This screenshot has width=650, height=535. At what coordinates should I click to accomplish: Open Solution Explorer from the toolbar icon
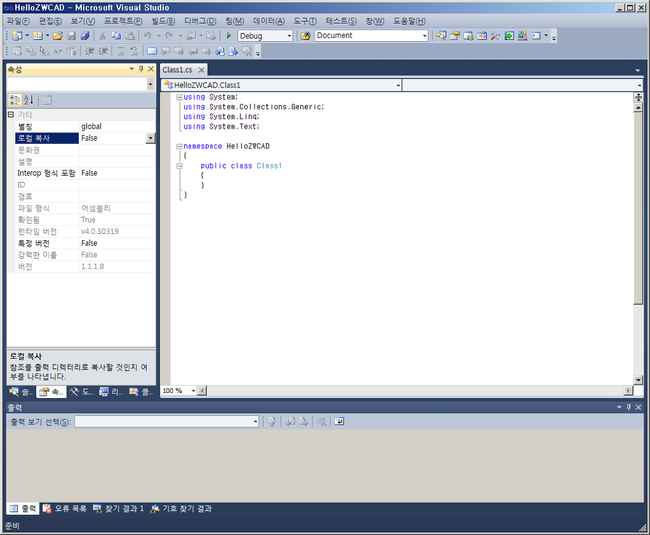tap(441, 36)
